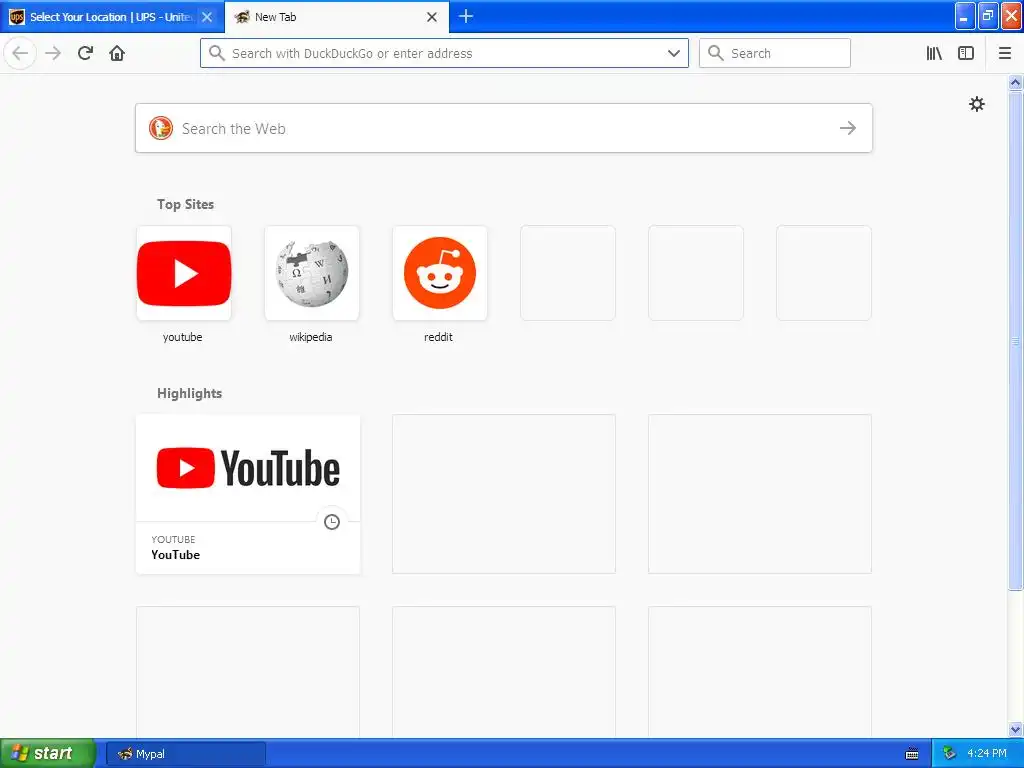Open the wikipedia top site tile
This screenshot has height=768, width=1024.
coord(312,273)
